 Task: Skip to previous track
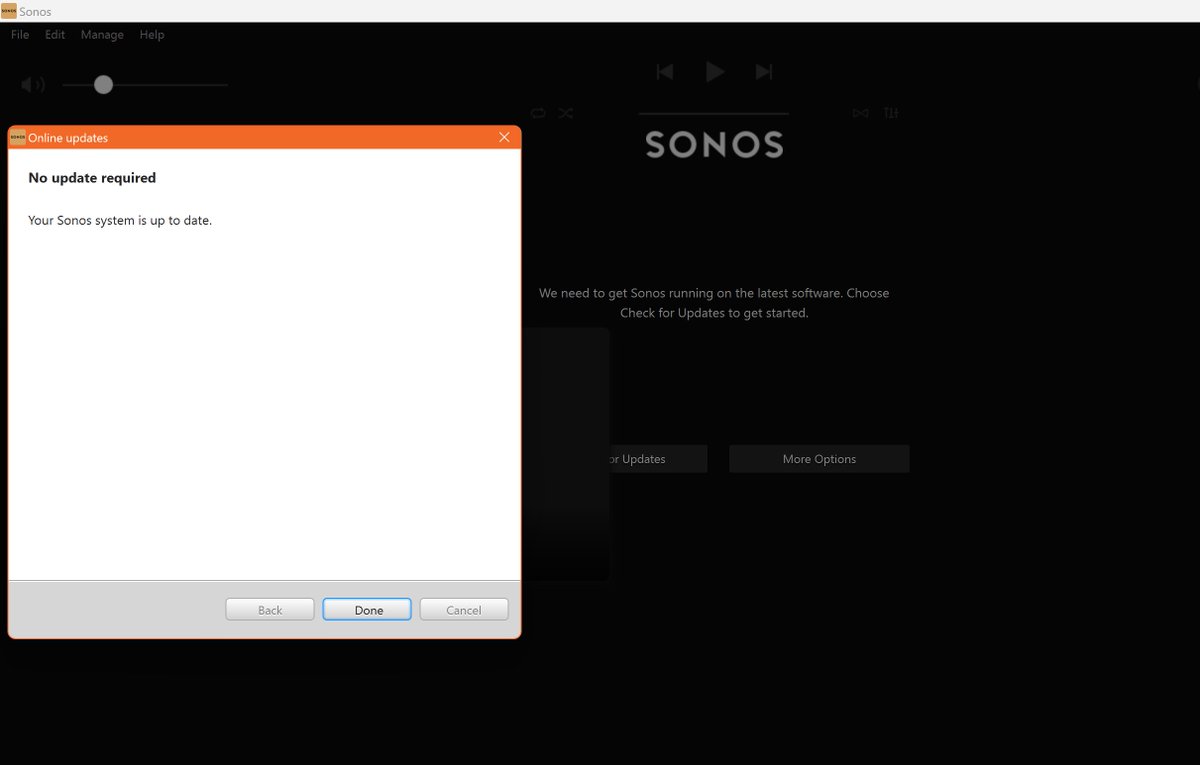tap(665, 72)
